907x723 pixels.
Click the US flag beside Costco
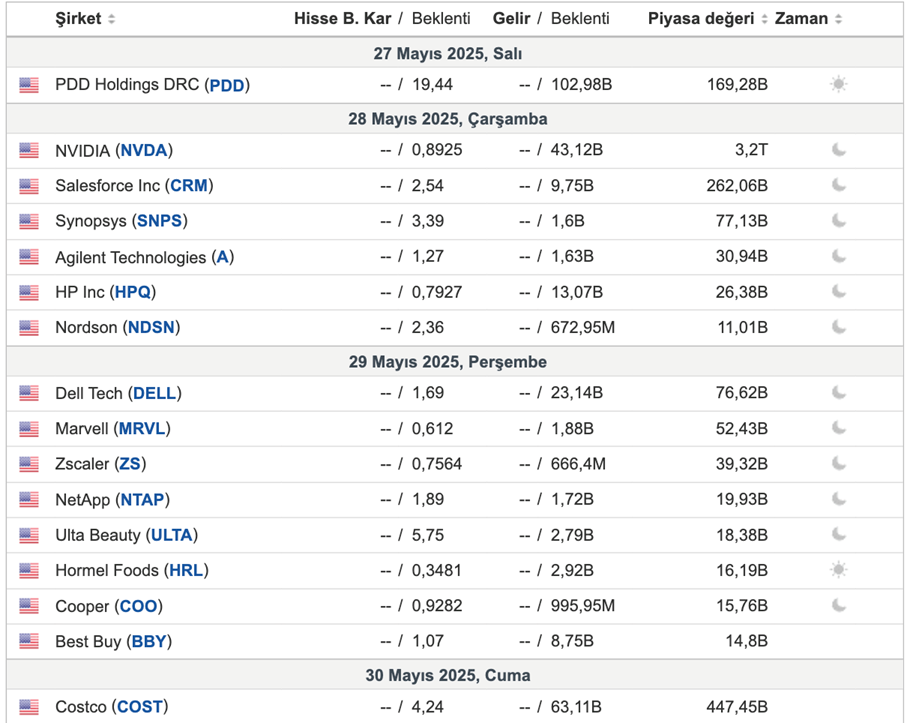point(29,707)
